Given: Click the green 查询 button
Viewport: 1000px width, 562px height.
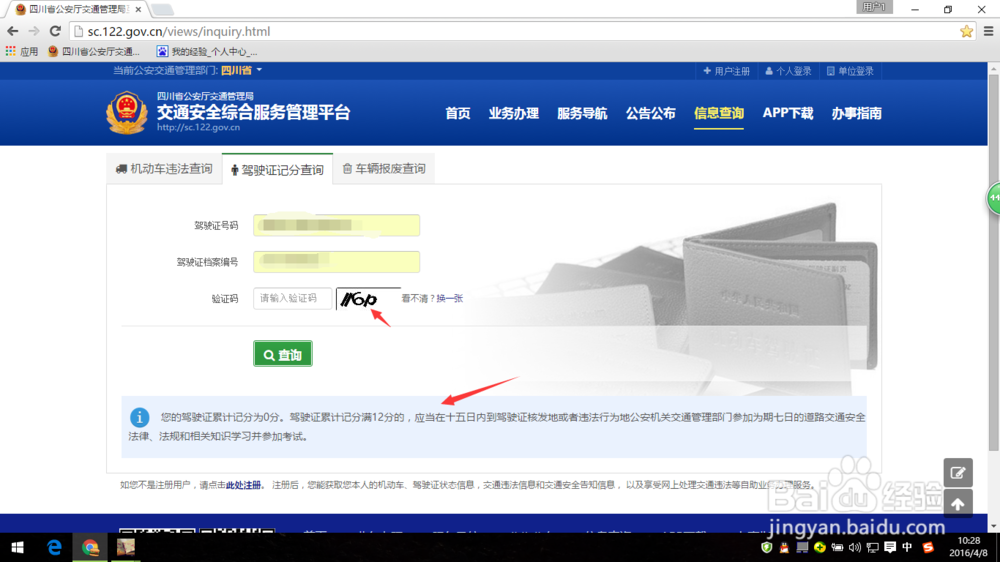Looking at the screenshot, I should (x=283, y=354).
